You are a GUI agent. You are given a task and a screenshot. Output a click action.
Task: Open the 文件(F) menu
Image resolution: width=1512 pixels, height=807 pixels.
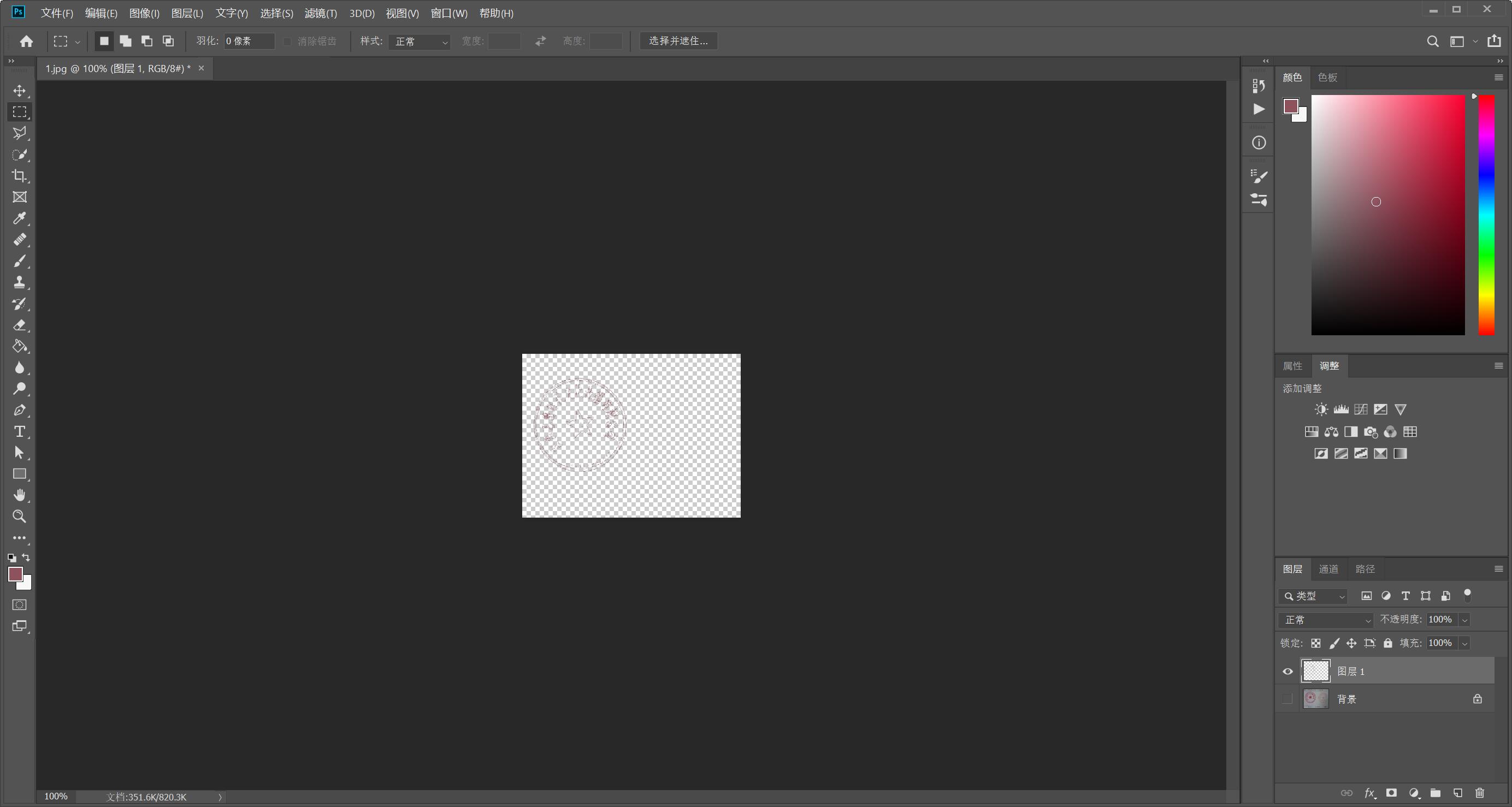[57, 13]
